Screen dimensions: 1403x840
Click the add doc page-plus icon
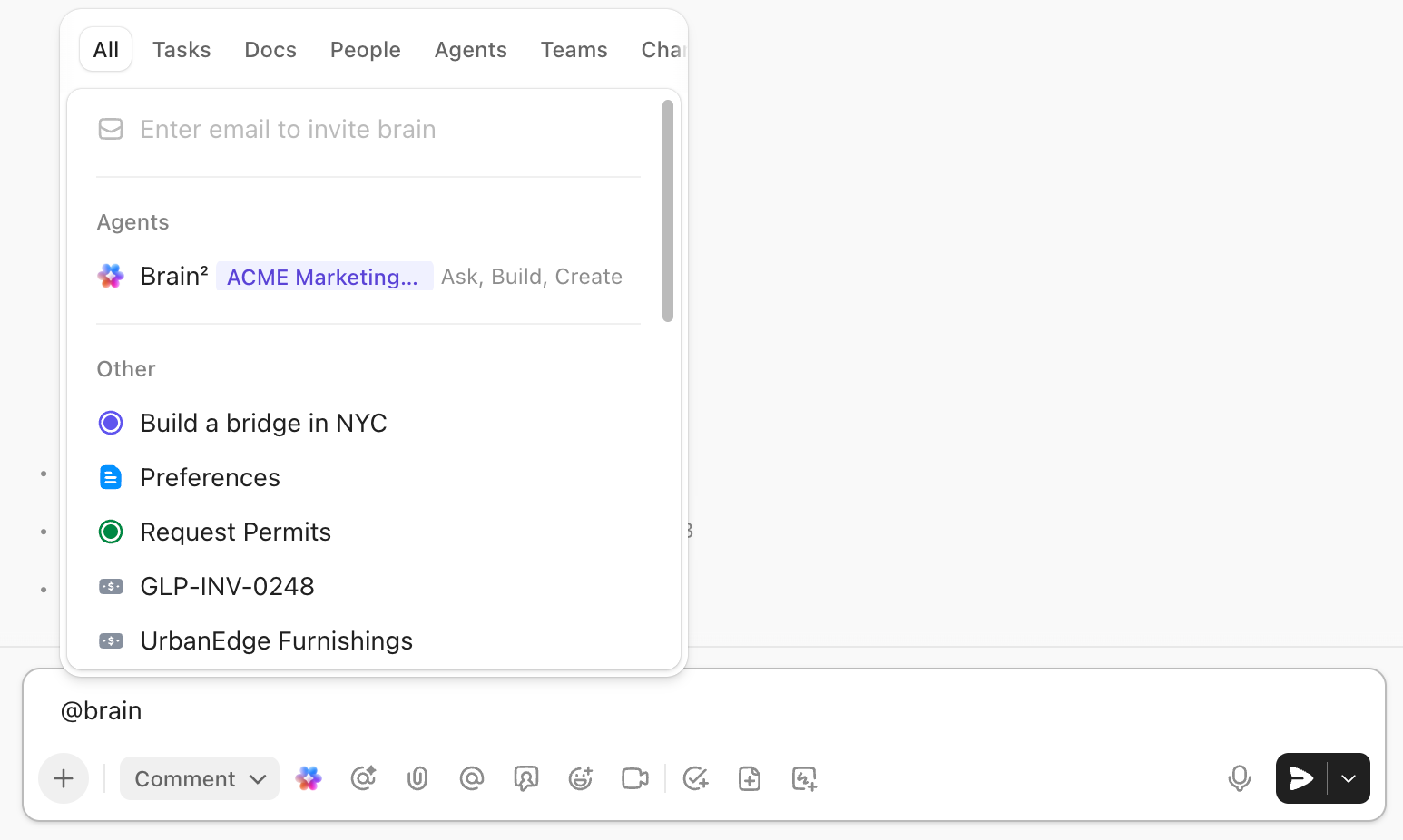click(750, 778)
